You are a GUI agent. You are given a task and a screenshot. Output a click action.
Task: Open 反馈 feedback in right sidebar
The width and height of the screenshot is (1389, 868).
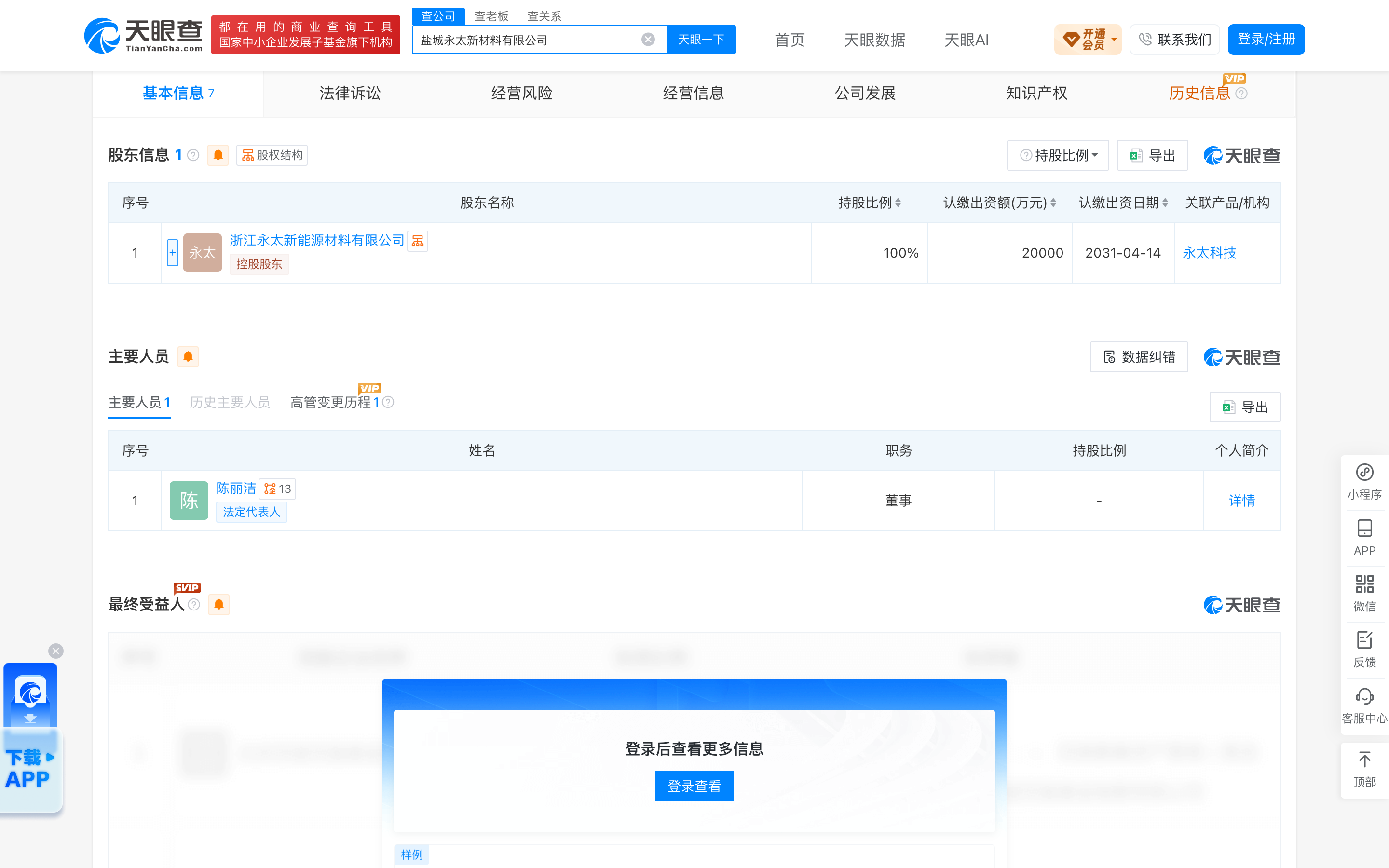(1364, 649)
